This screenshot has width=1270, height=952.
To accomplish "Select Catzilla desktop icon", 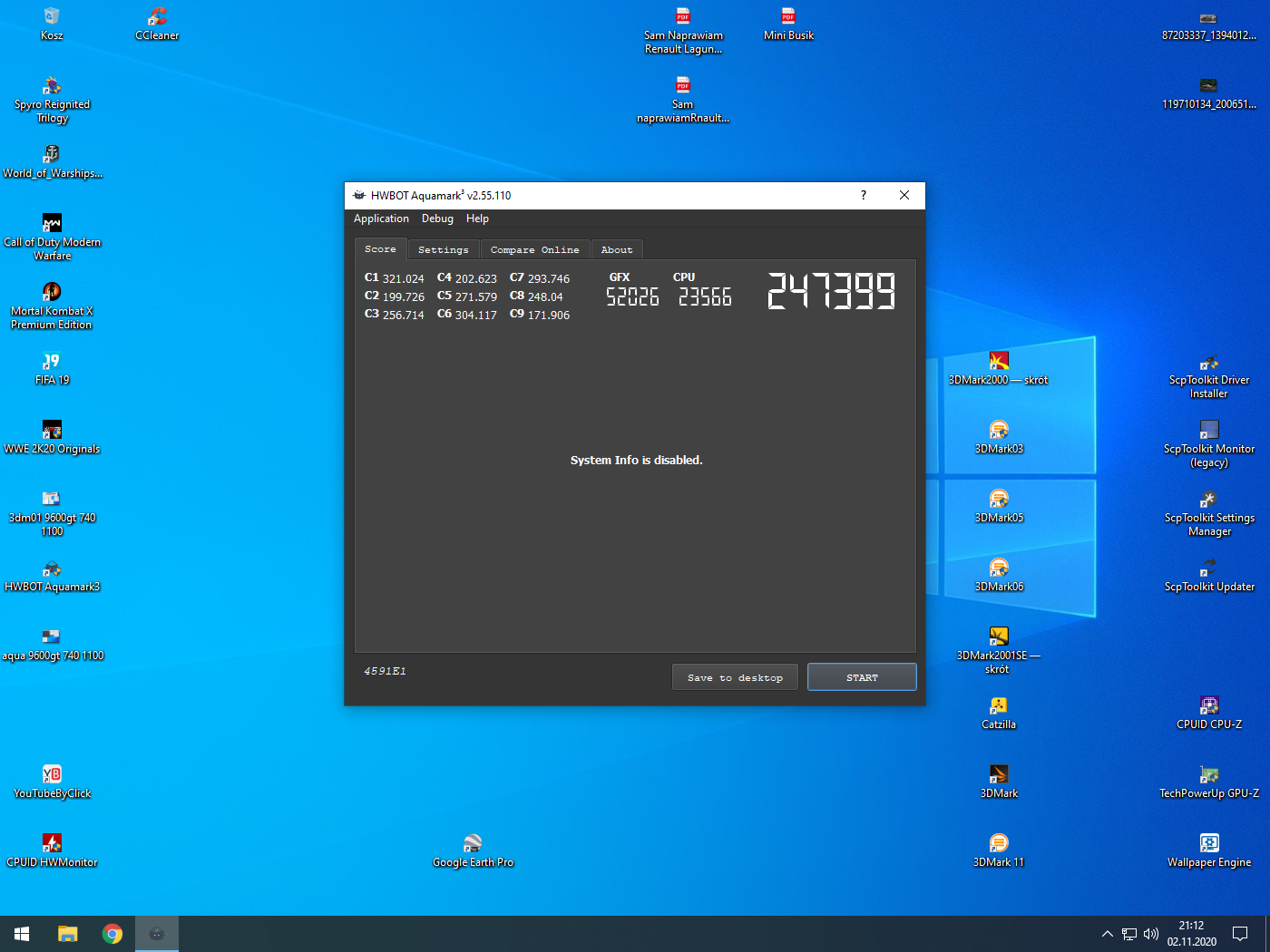I will [999, 713].
